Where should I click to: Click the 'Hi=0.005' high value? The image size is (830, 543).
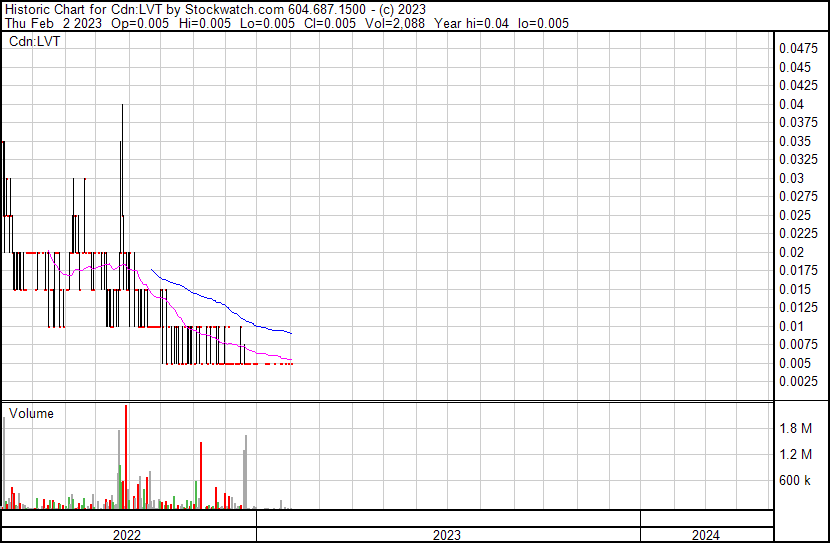(x=205, y=23)
